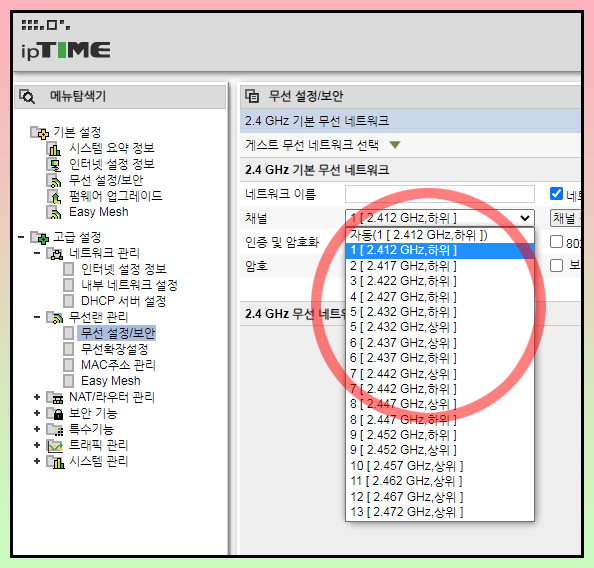
Task: Open 펌웨어 업그레이드 page
Action: coord(116,196)
